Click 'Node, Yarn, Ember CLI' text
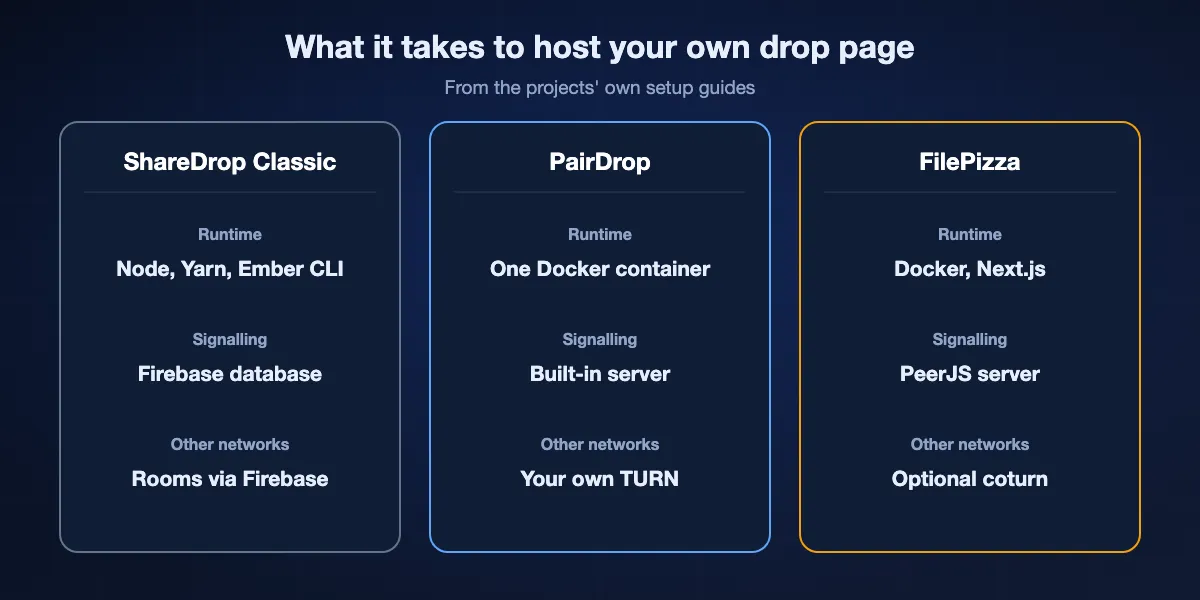The height and width of the screenshot is (600, 1200). pos(230,269)
